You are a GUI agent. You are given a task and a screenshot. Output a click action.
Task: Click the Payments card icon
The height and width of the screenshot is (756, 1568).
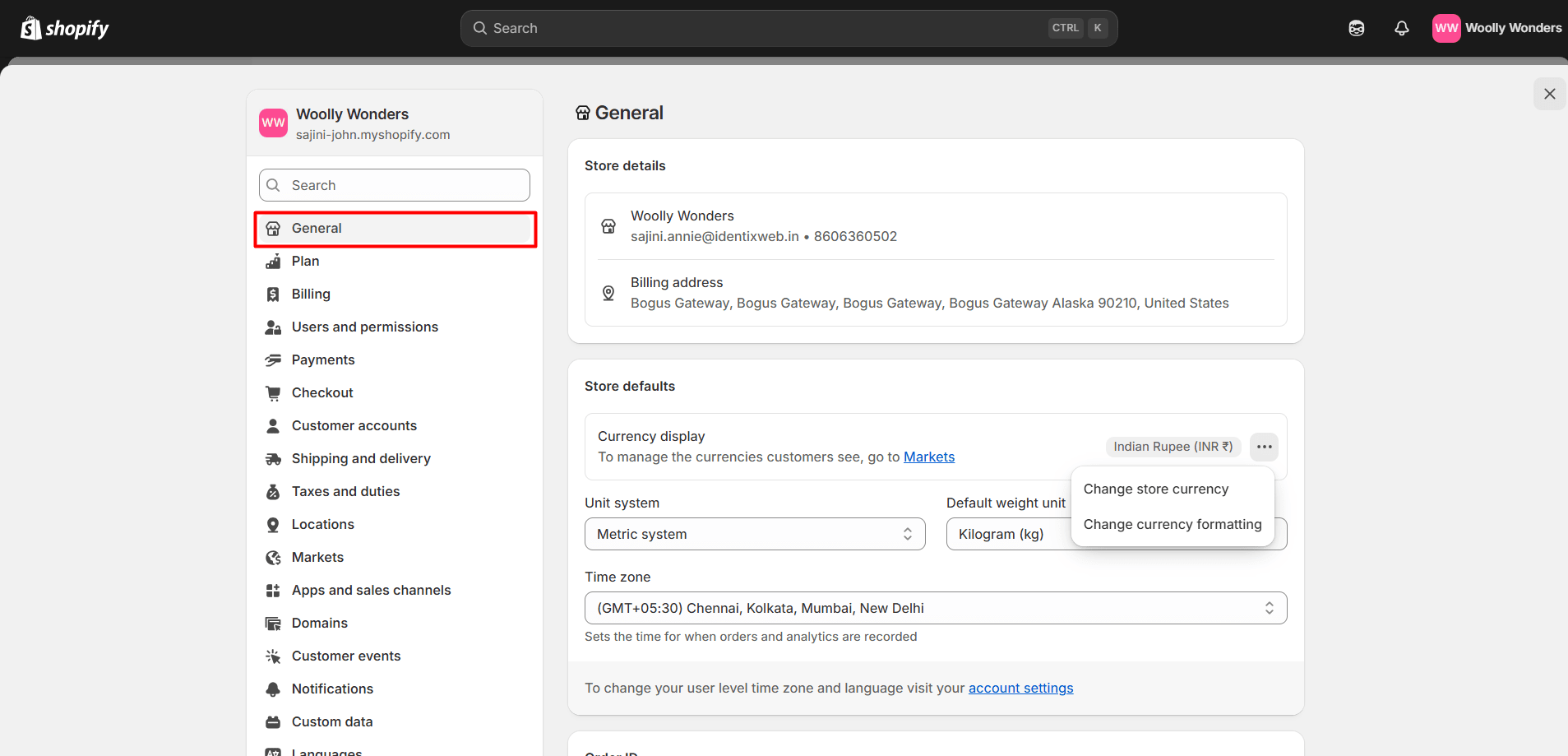pos(273,360)
